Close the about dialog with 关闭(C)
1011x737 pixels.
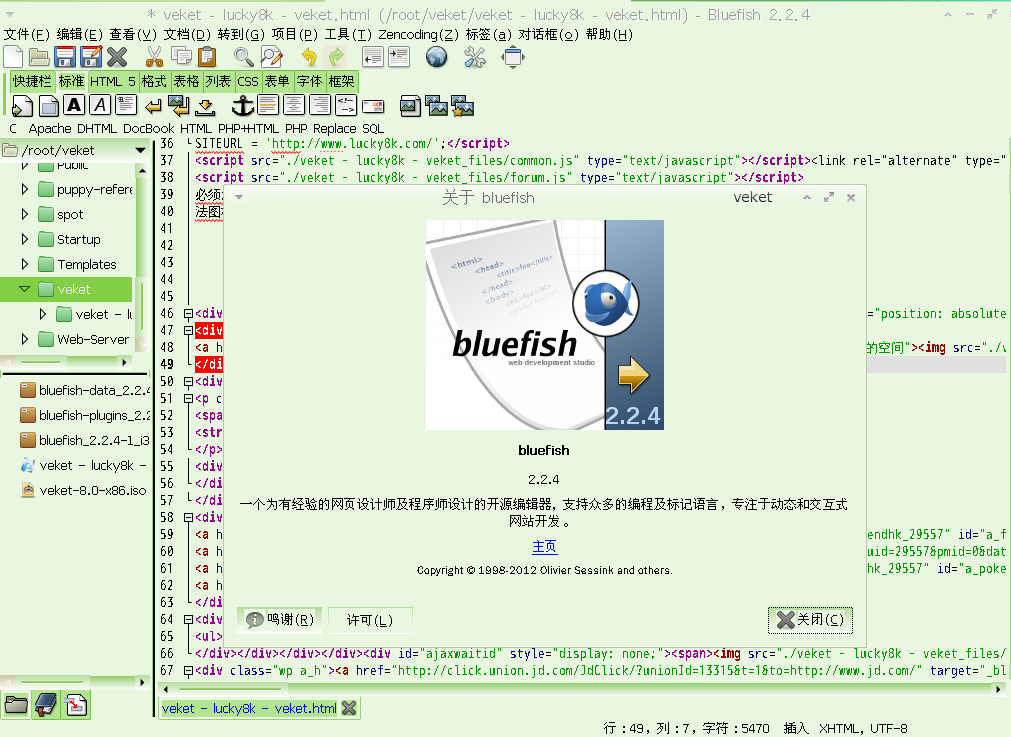click(x=810, y=620)
